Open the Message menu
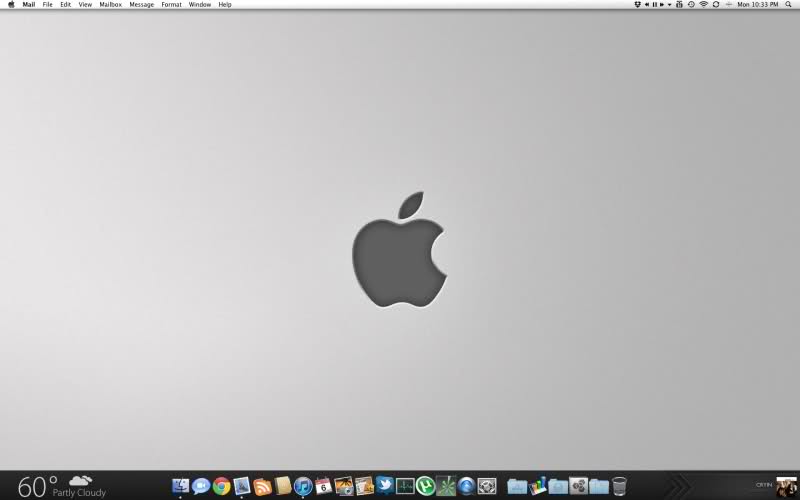 tap(141, 5)
